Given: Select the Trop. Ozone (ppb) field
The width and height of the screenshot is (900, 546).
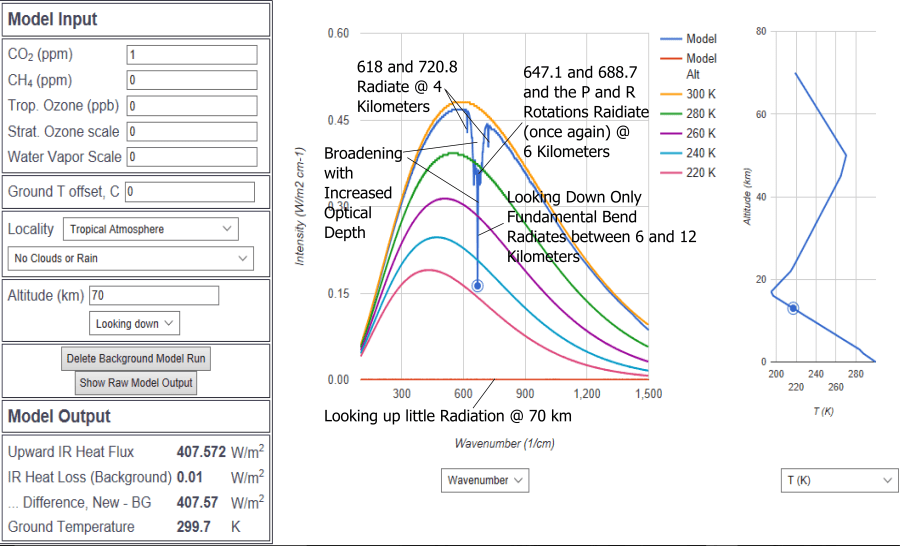Looking at the screenshot, I should [x=192, y=106].
